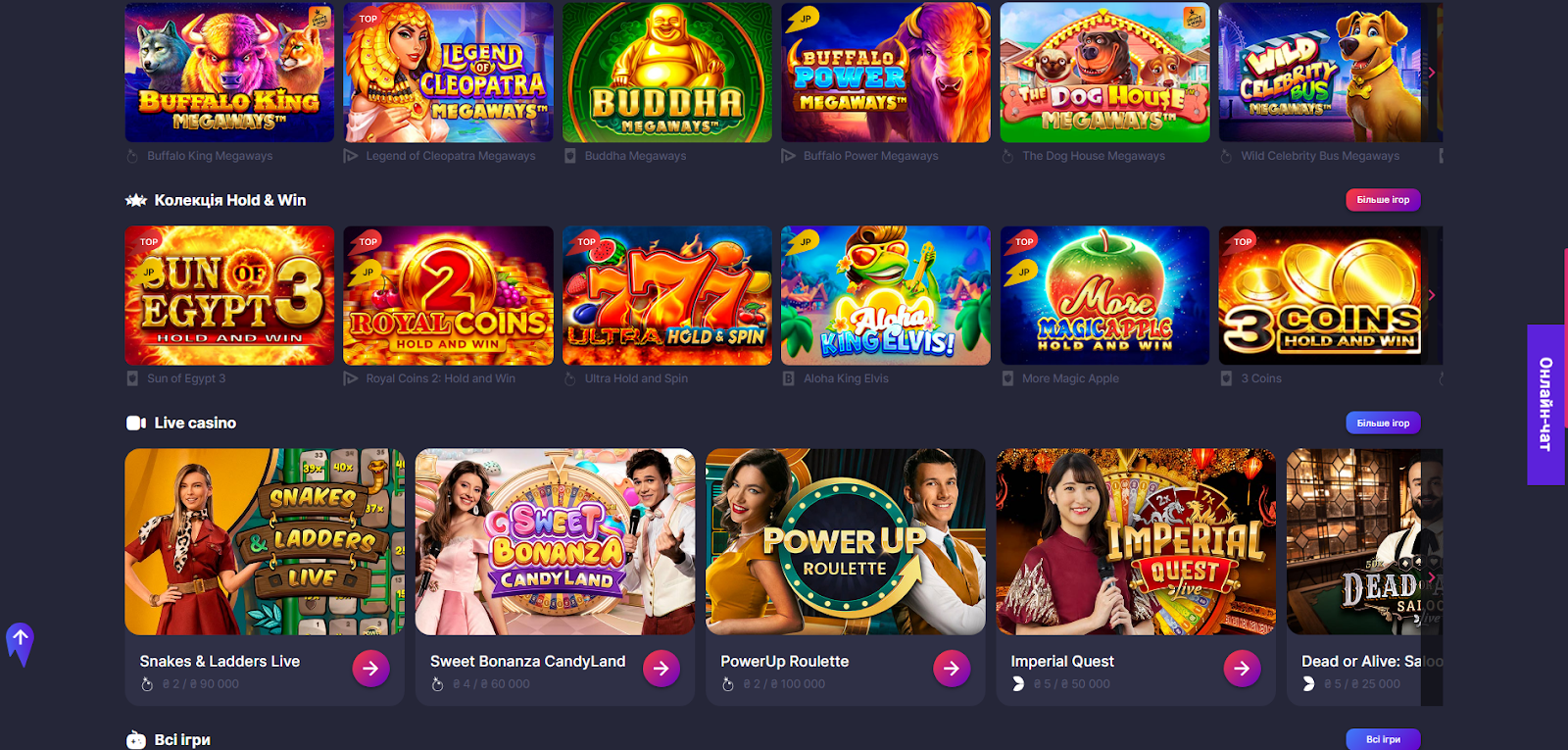Click the Всі ігри button

click(1383, 739)
